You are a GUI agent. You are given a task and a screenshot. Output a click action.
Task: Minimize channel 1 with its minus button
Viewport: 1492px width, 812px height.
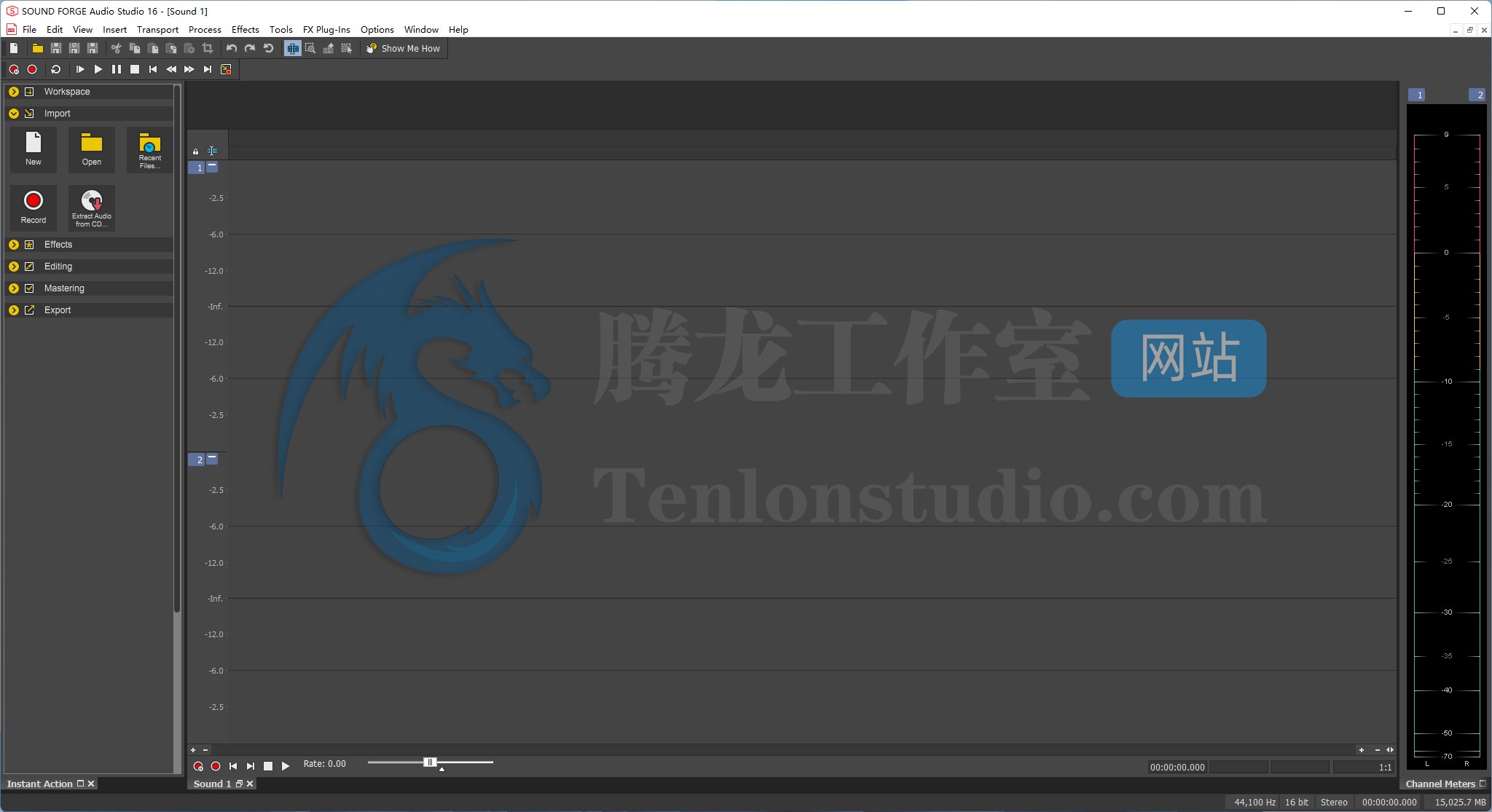coord(212,167)
